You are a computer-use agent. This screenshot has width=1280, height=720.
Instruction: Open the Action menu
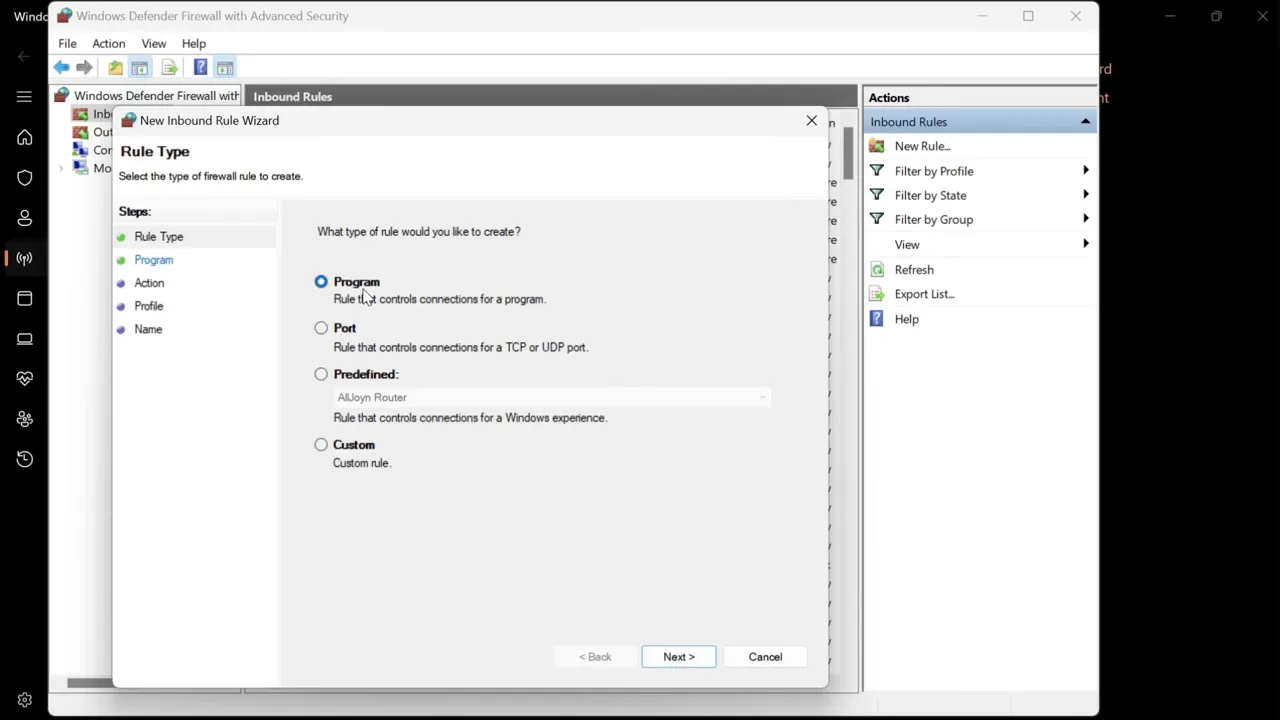(109, 44)
